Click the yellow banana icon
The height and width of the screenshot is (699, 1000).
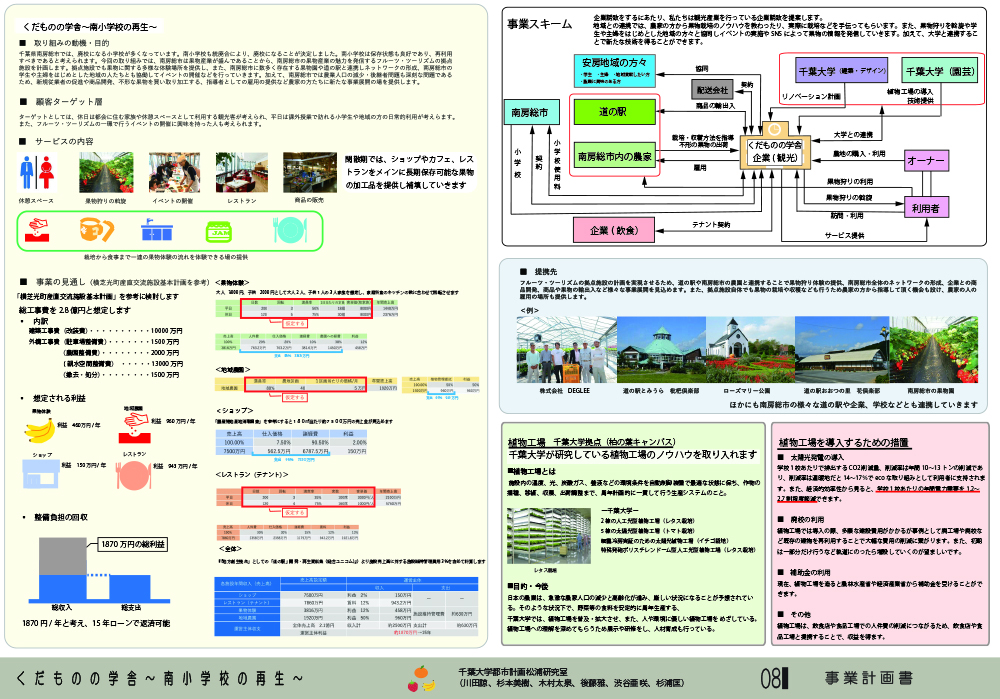tap(39, 430)
